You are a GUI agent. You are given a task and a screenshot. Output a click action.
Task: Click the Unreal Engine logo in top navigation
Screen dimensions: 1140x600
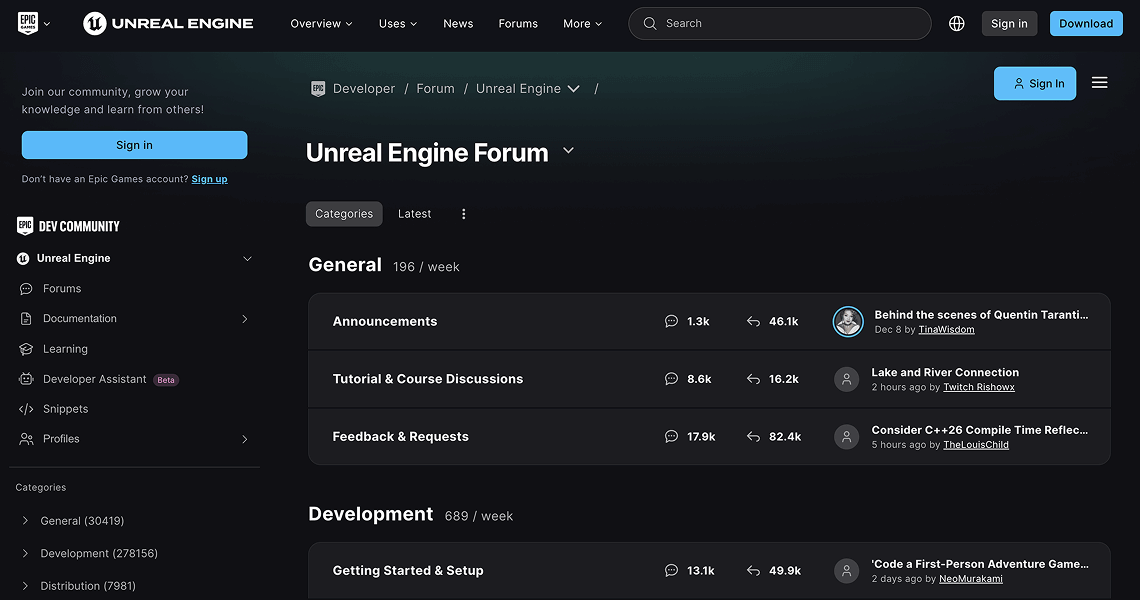pos(167,22)
